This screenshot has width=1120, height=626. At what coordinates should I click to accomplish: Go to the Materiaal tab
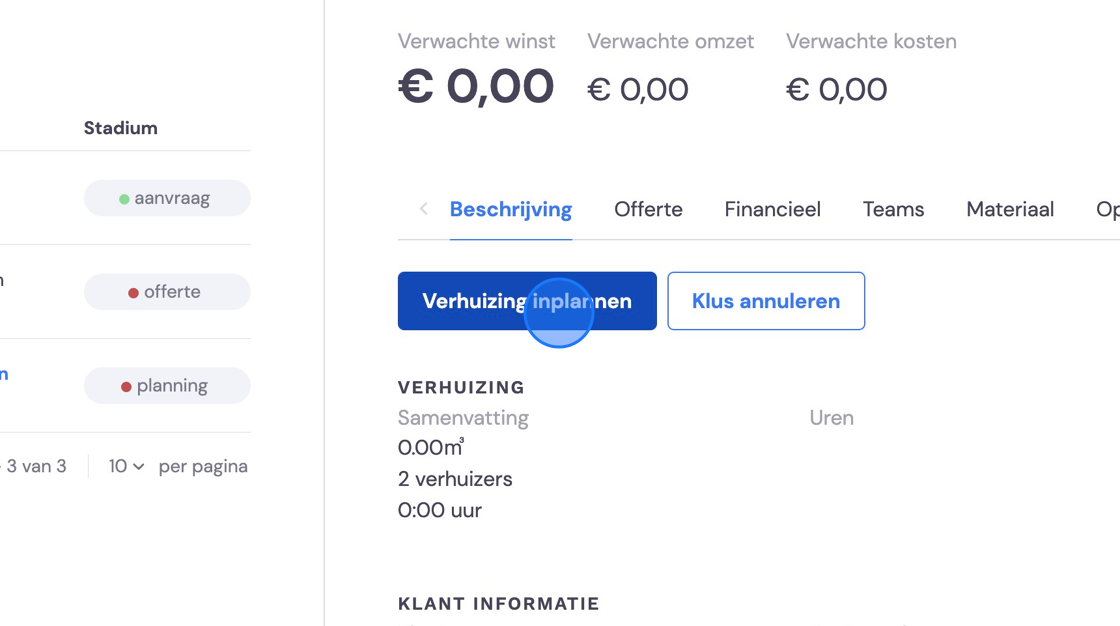click(1010, 209)
